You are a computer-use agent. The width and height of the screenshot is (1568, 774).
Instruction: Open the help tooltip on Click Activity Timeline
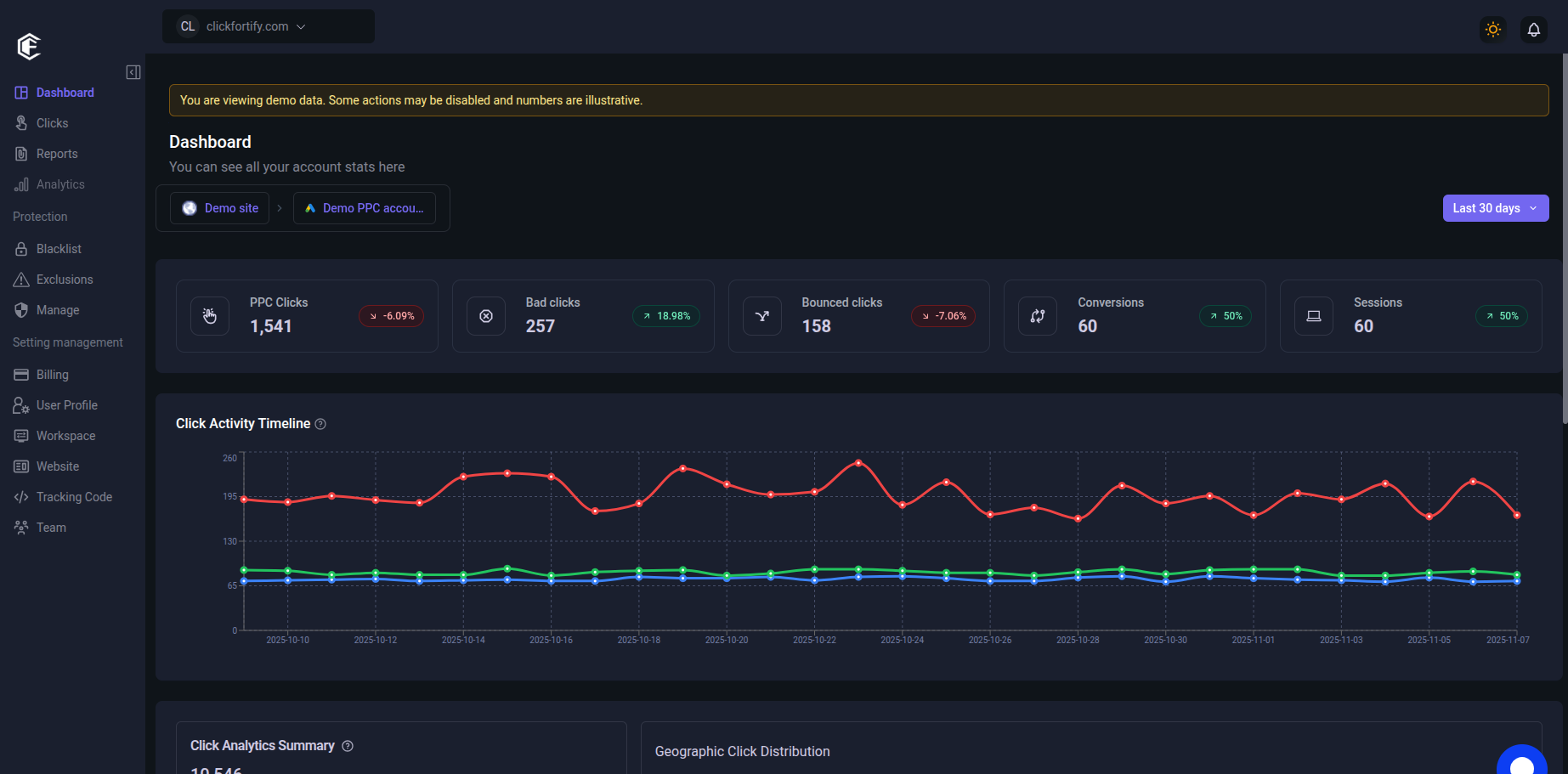(x=320, y=423)
